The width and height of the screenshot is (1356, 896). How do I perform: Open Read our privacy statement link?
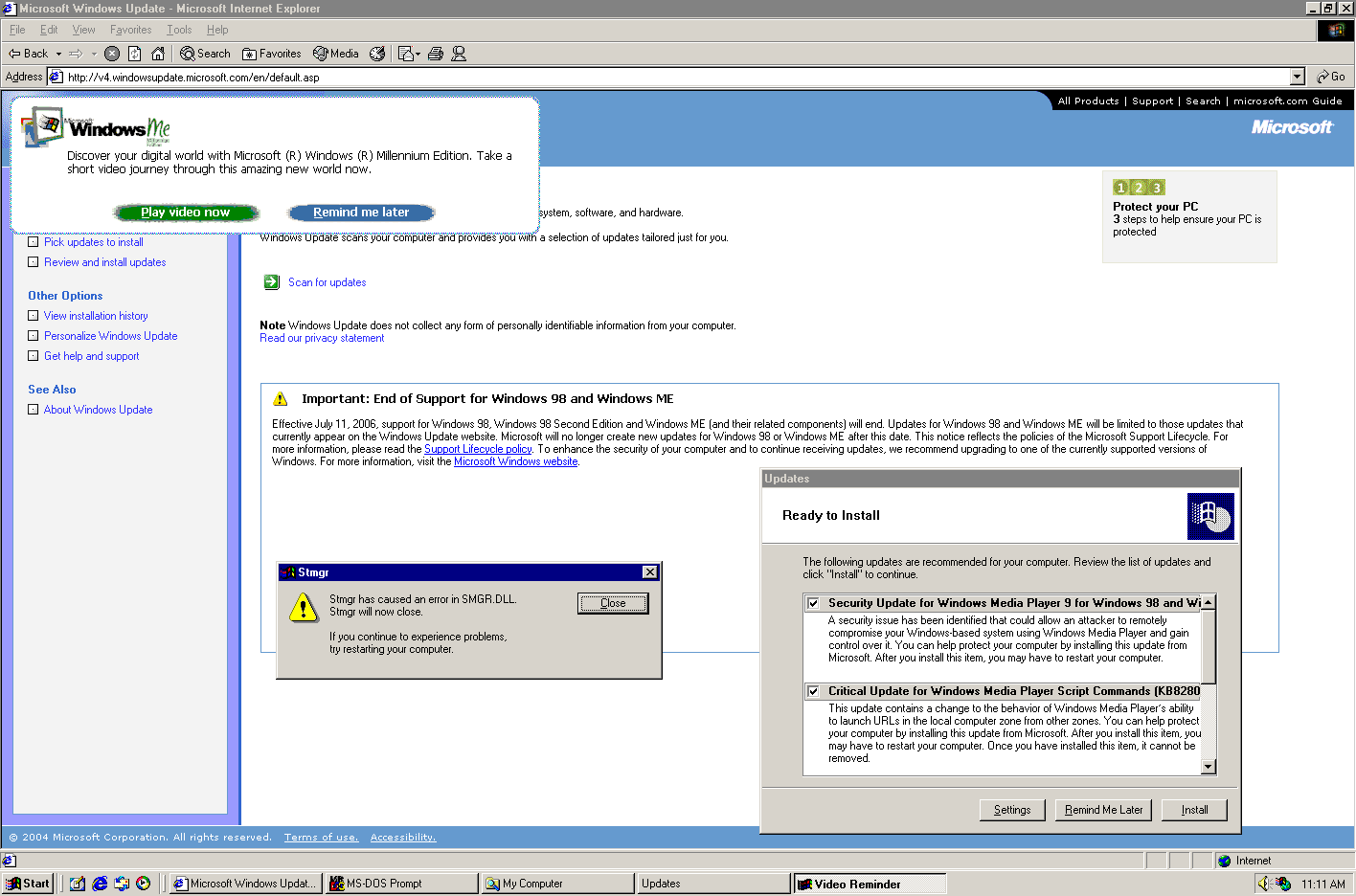point(322,338)
